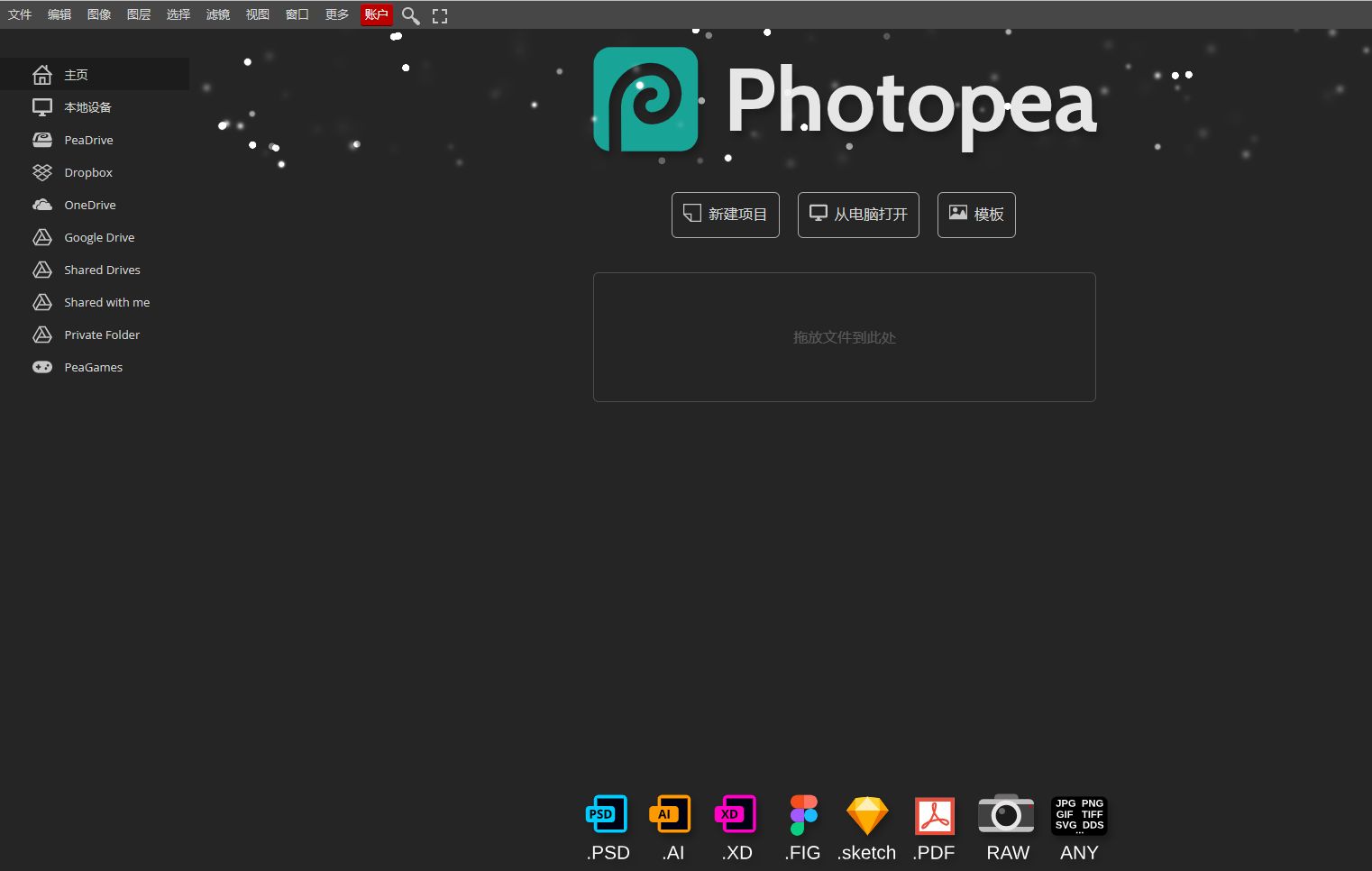Open the 窗口 menu
The image size is (1372, 871).
tap(297, 14)
